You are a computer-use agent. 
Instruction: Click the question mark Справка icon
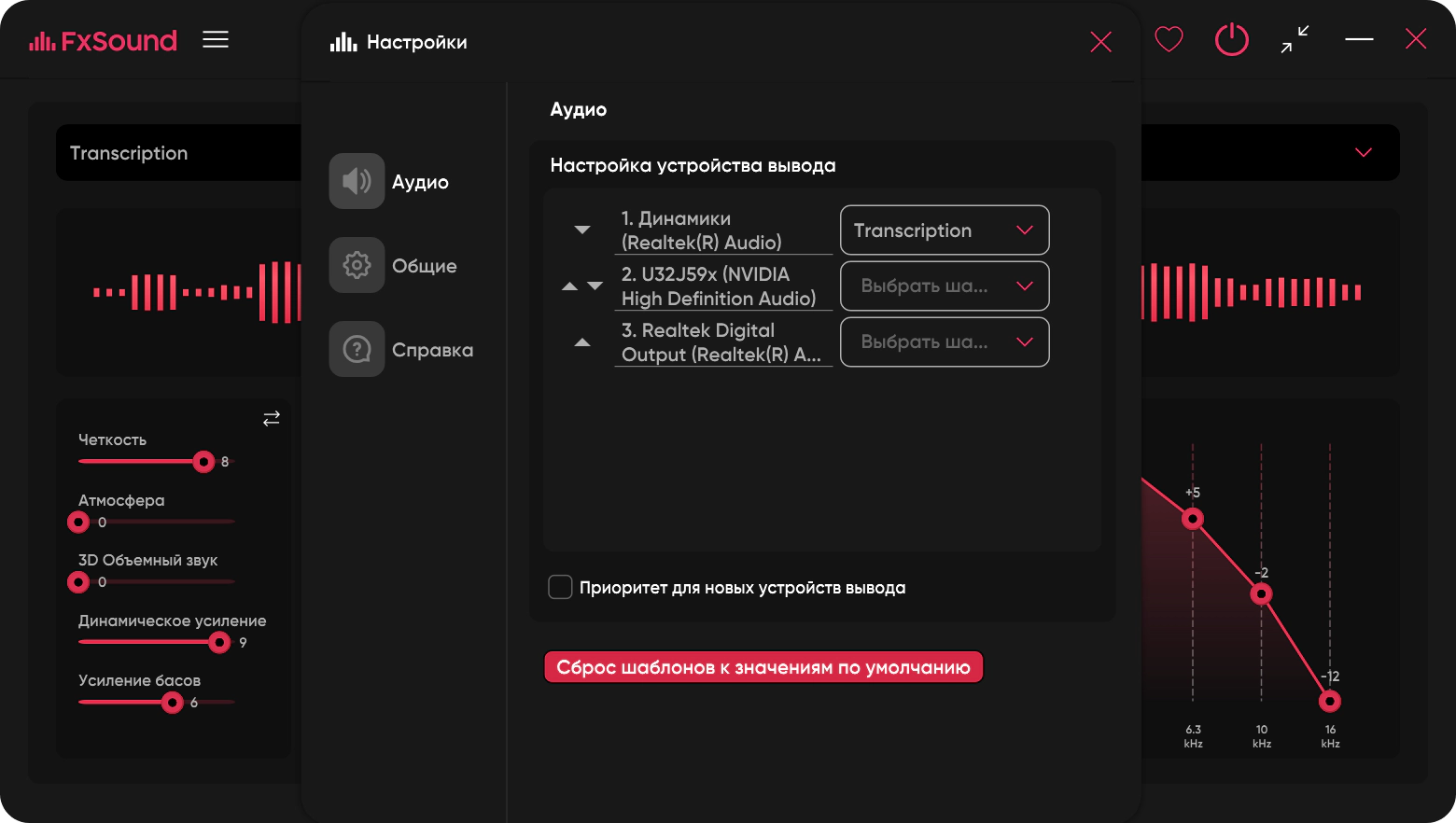coord(357,349)
